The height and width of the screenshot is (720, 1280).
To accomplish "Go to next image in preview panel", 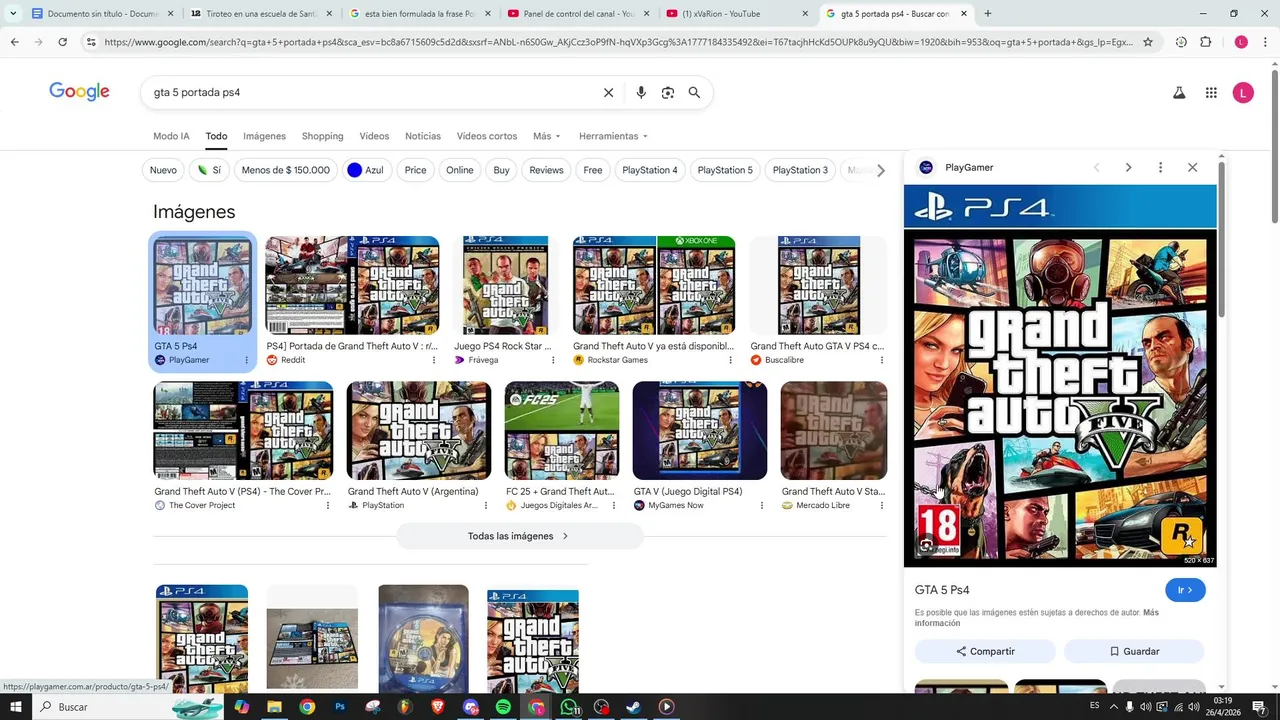I will point(1128,167).
